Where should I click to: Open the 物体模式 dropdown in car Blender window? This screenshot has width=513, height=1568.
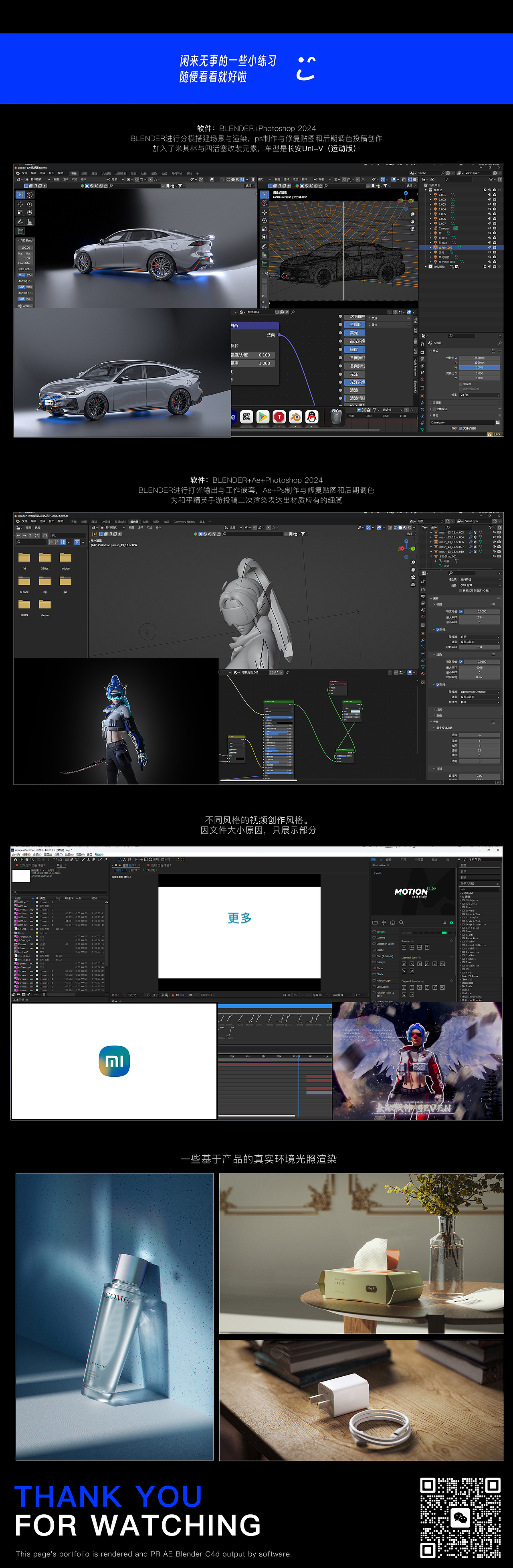(37, 180)
